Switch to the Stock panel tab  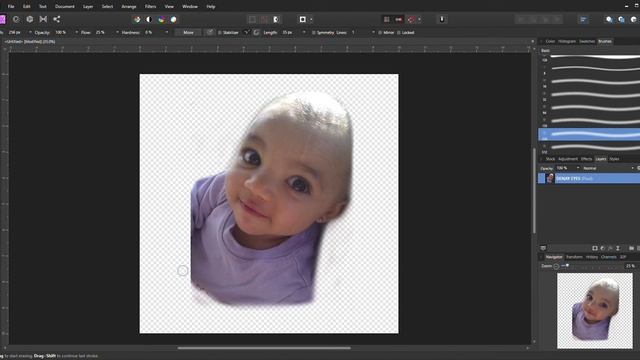pos(550,159)
